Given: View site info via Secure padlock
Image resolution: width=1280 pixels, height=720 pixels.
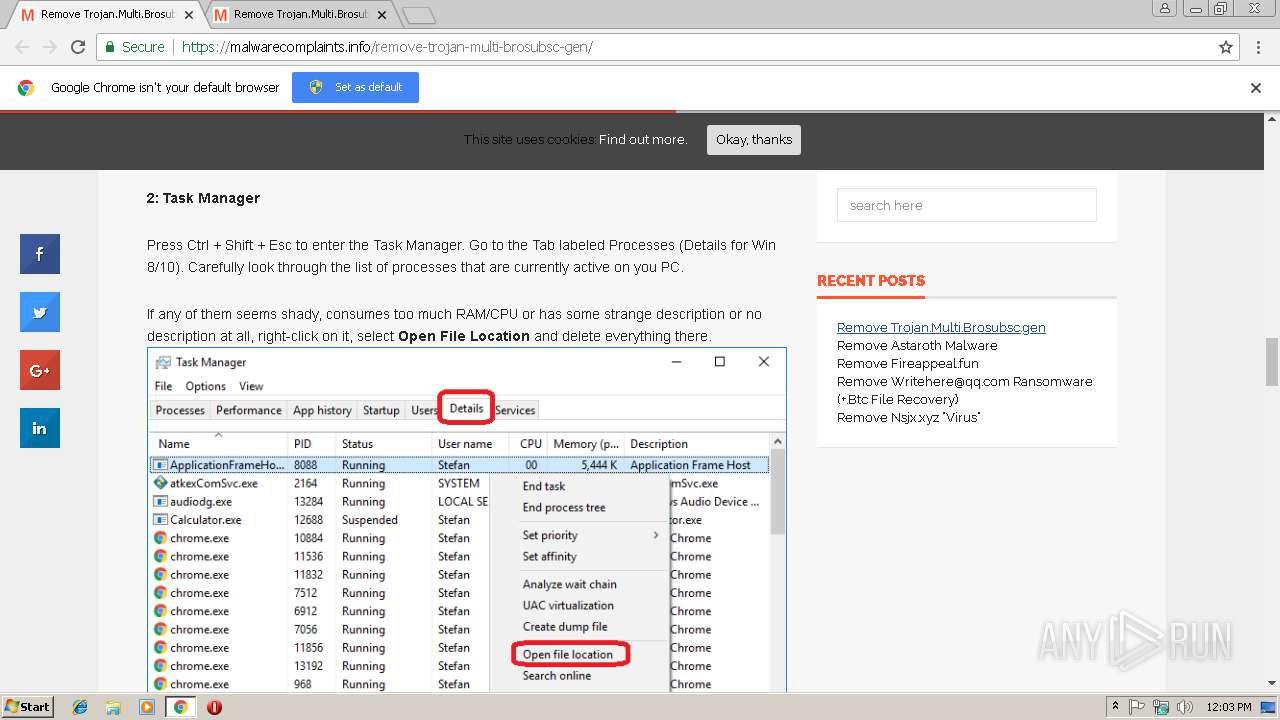Looking at the screenshot, I should click(x=135, y=47).
